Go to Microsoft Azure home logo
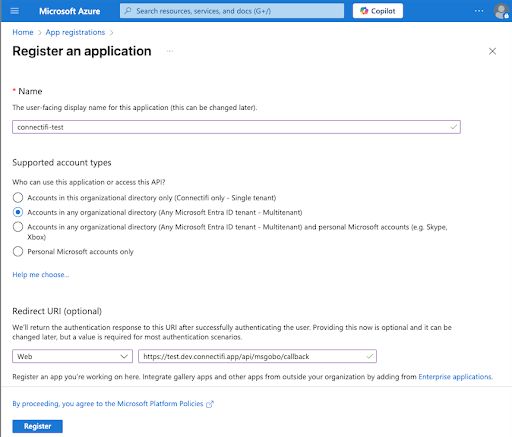Screen dimensions: 512x437 [x=69, y=11]
